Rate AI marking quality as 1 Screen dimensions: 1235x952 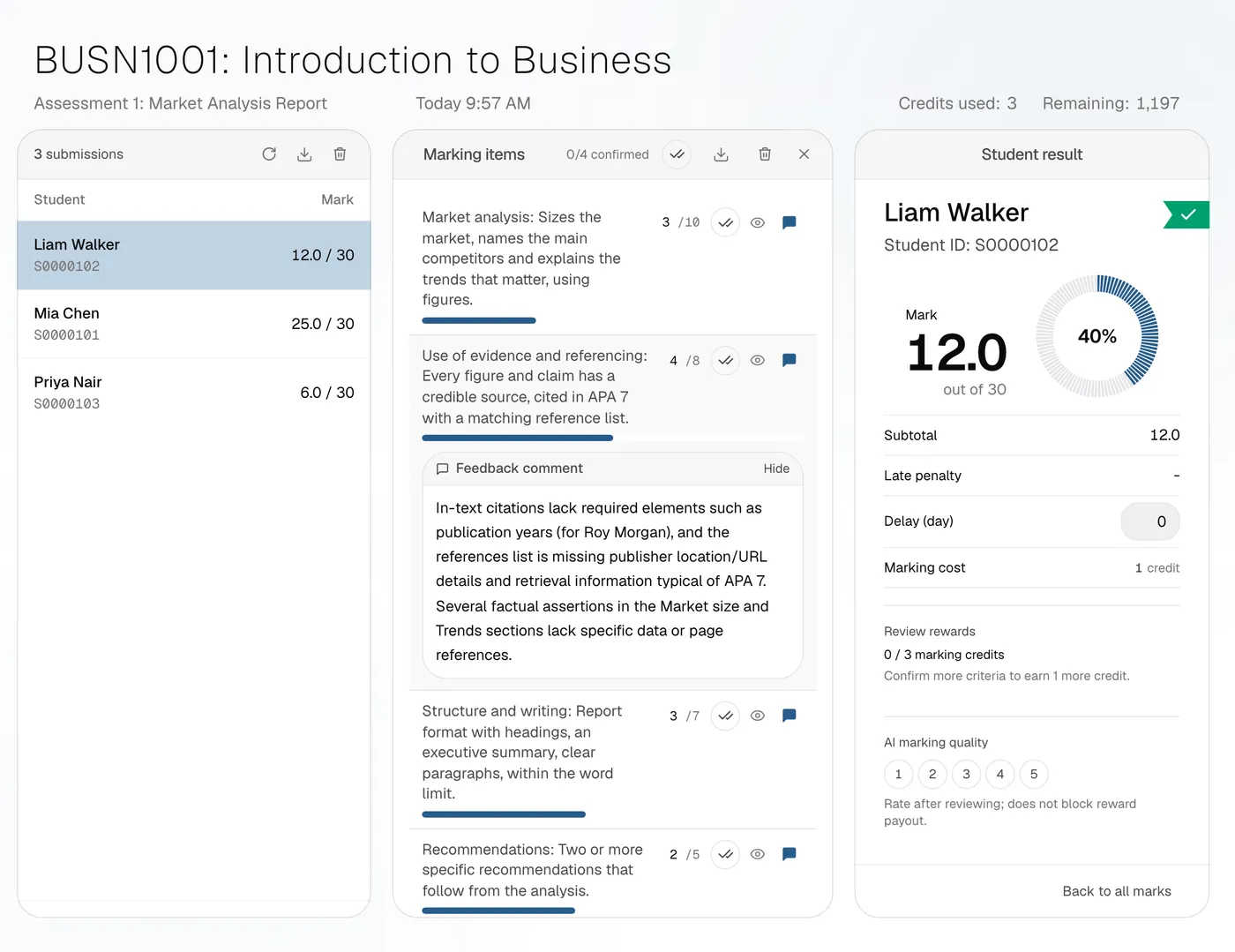898,774
